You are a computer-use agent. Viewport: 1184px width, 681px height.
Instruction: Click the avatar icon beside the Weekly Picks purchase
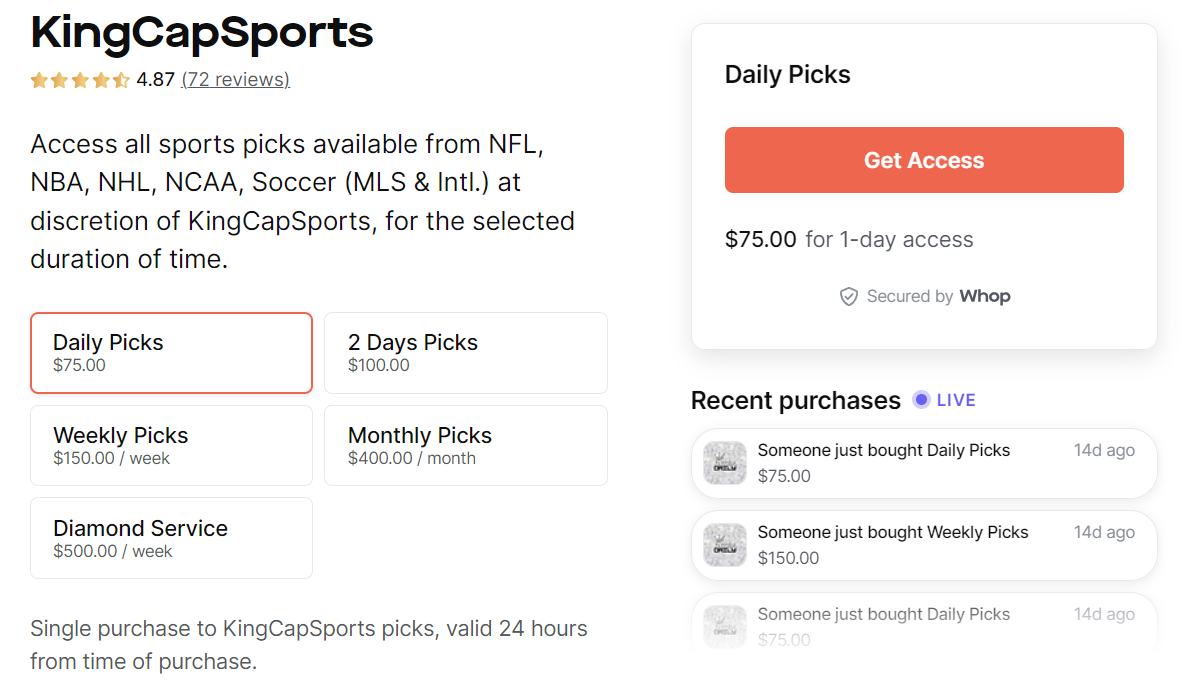[x=724, y=545]
